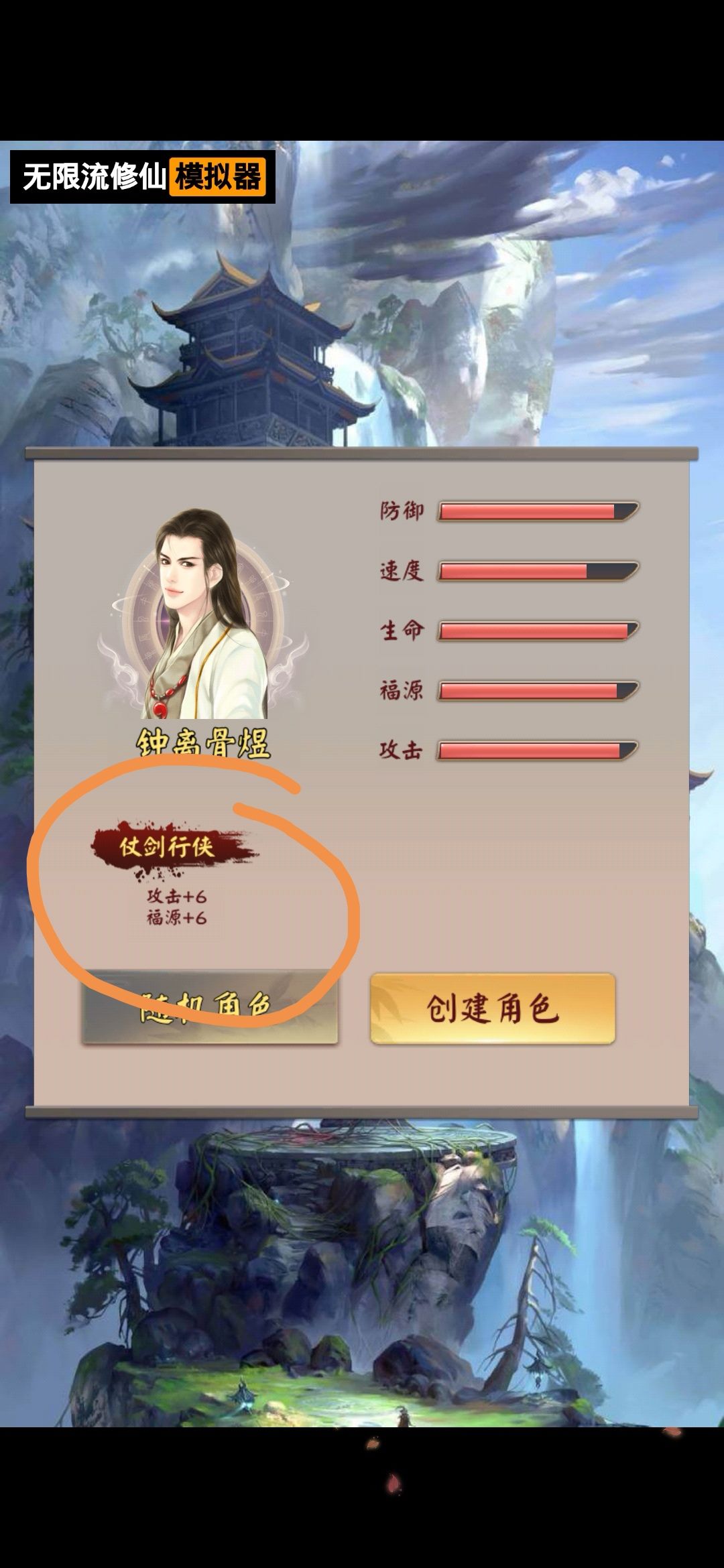The image size is (724, 1568).
Task: Click the 速度 speed stat bar
Action: (x=538, y=572)
